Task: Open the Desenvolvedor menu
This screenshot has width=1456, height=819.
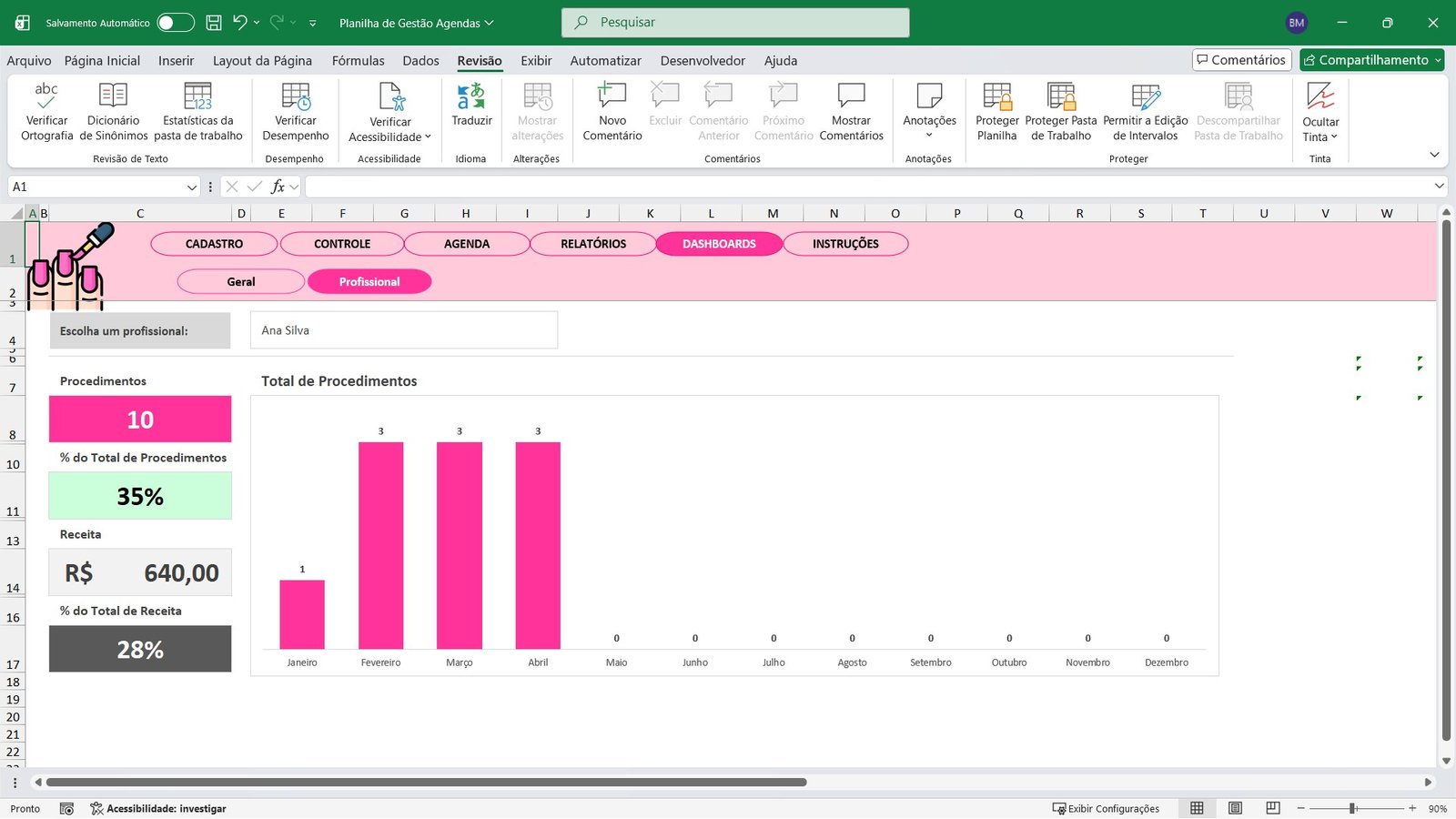Action: click(x=702, y=60)
